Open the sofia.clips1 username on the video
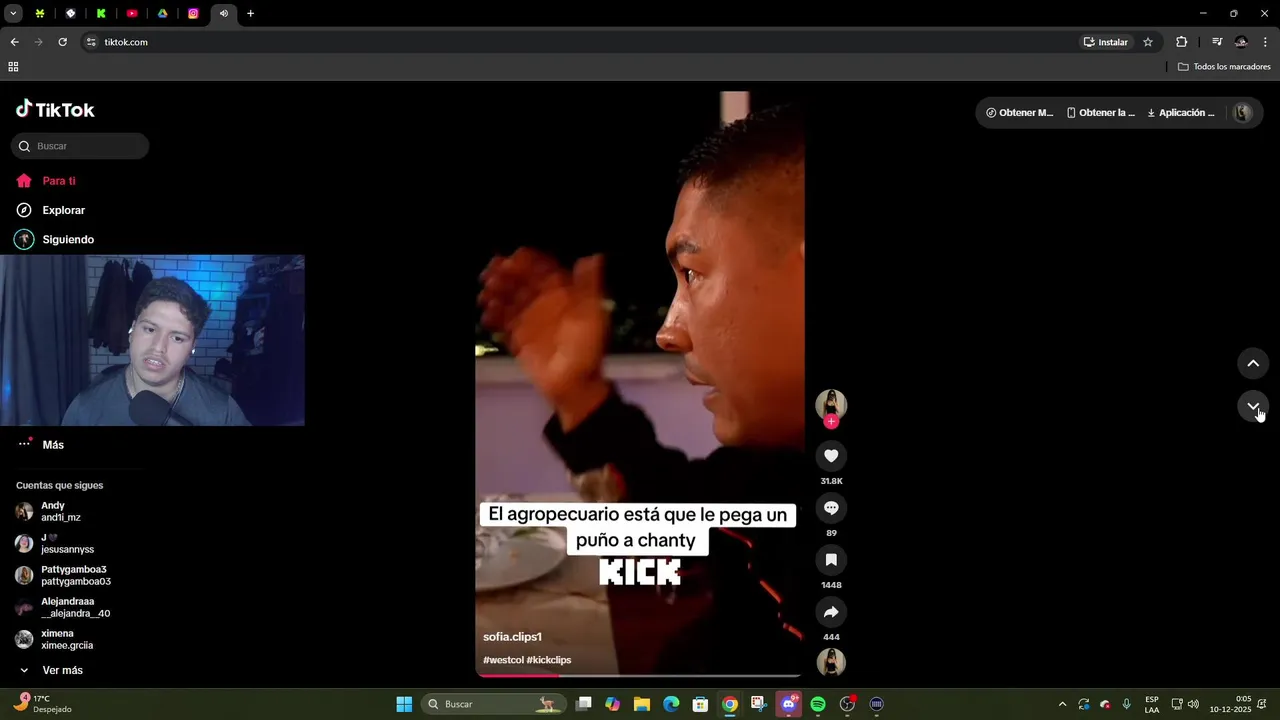The width and height of the screenshot is (1280, 720). point(512,637)
